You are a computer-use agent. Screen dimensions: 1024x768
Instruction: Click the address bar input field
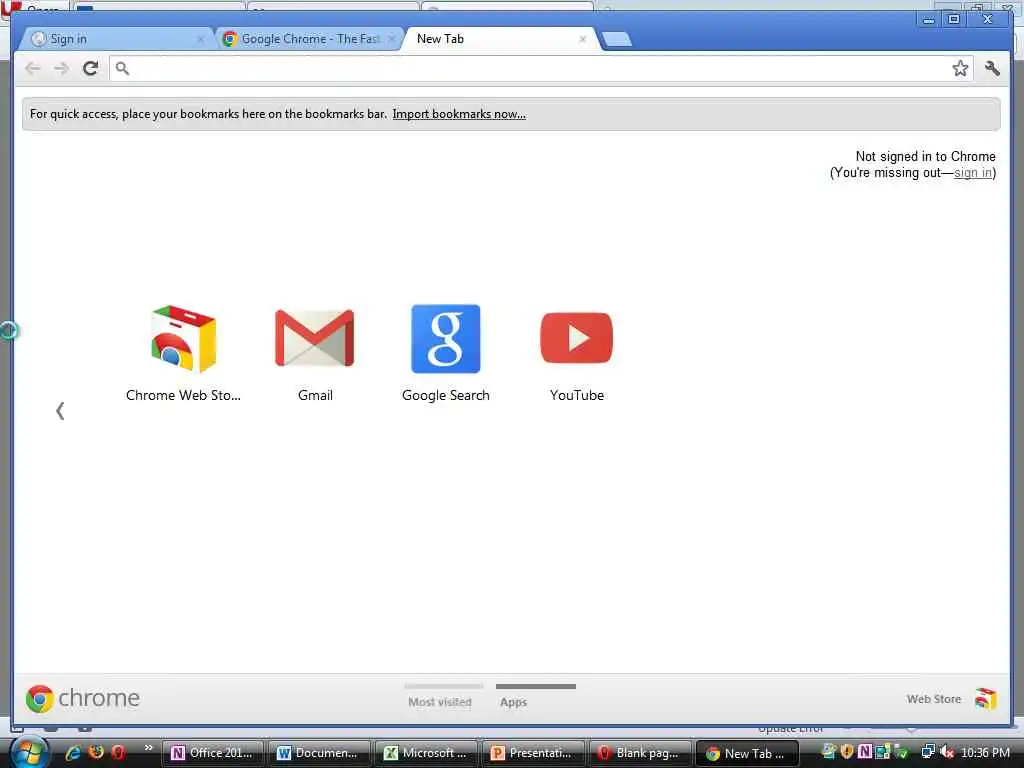[x=541, y=68]
